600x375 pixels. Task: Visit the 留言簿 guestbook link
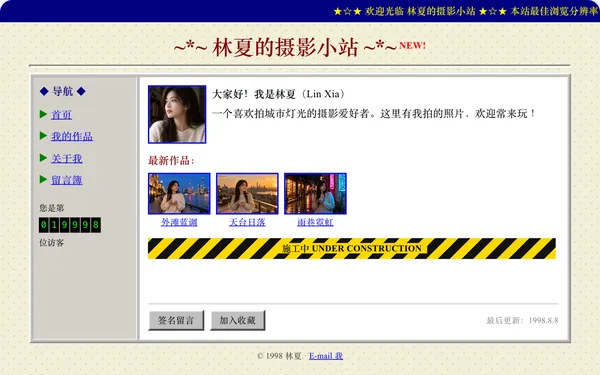click(67, 180)
